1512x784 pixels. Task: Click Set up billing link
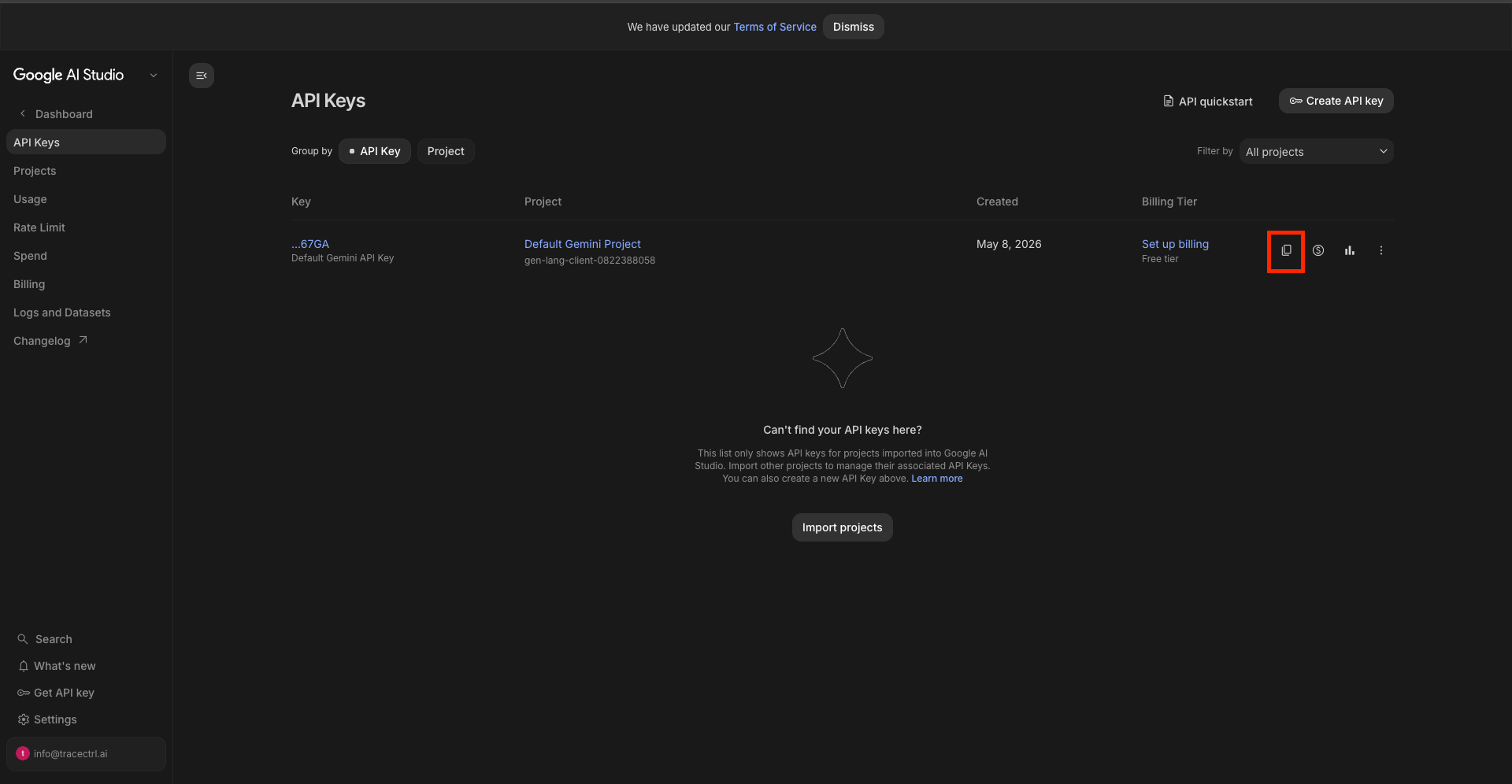tap(1175, 244)
